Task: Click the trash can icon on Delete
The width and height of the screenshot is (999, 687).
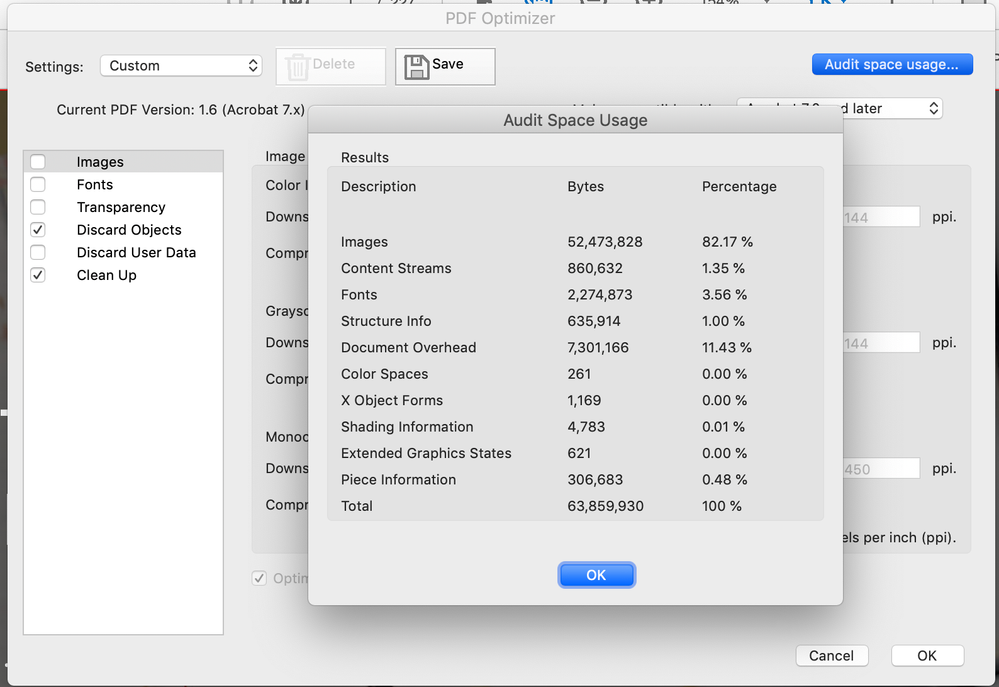Action: point(297,66)
